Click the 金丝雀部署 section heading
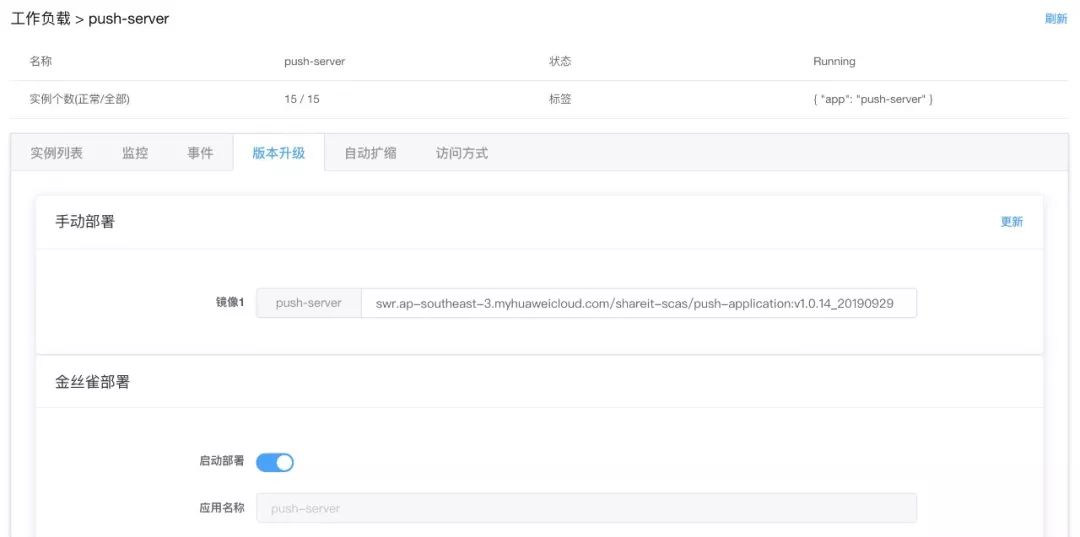Image resolution: width=1080 pixels, height=537 pixels. (x=92, y=382)
